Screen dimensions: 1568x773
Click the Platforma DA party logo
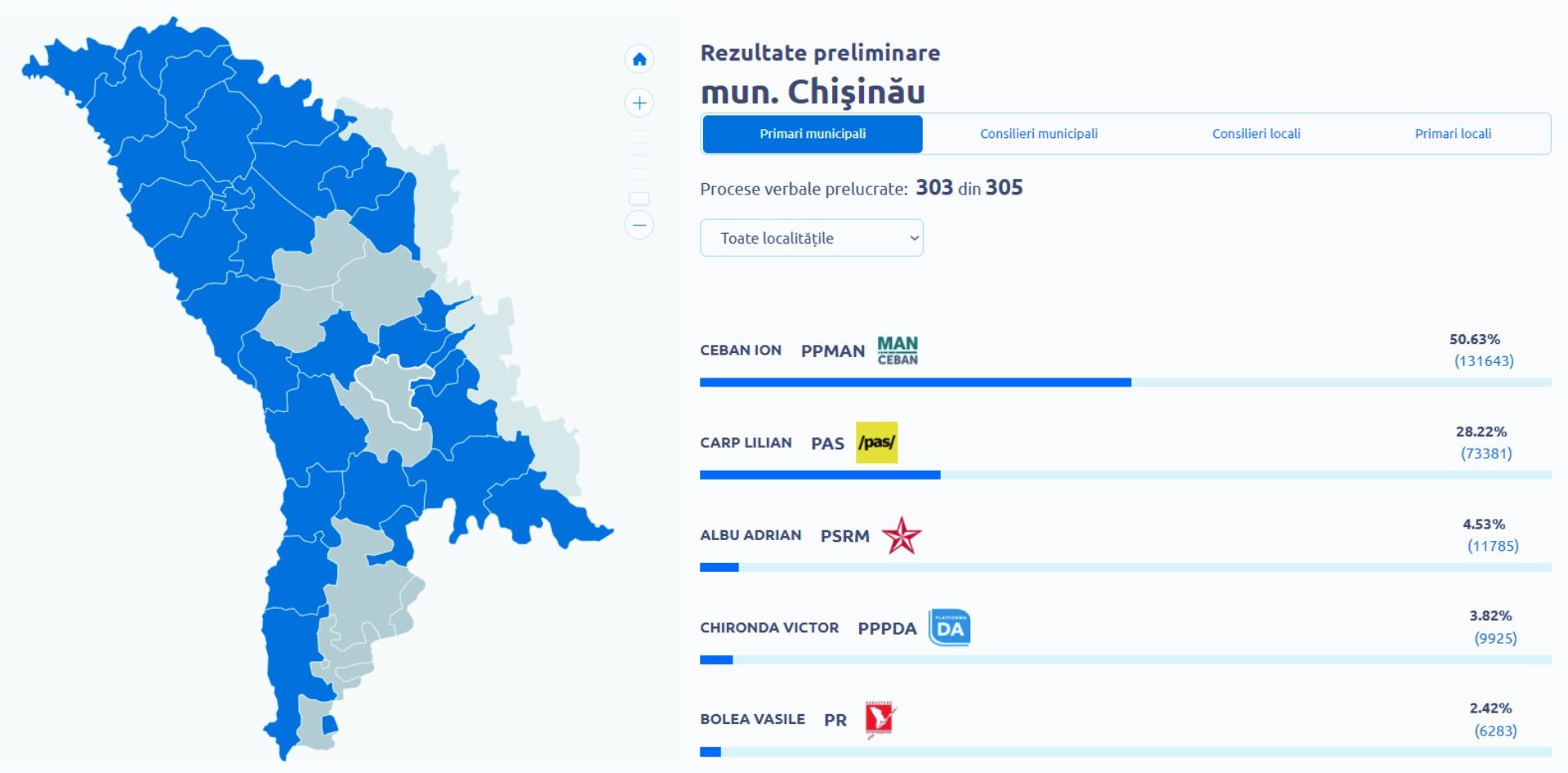coord(949,628)
